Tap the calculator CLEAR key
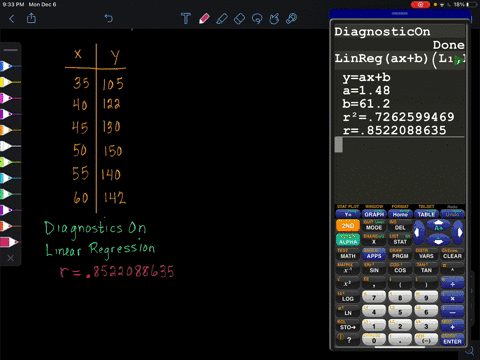The width and height of the screenshot is (480, 360). tap(452, 255)
